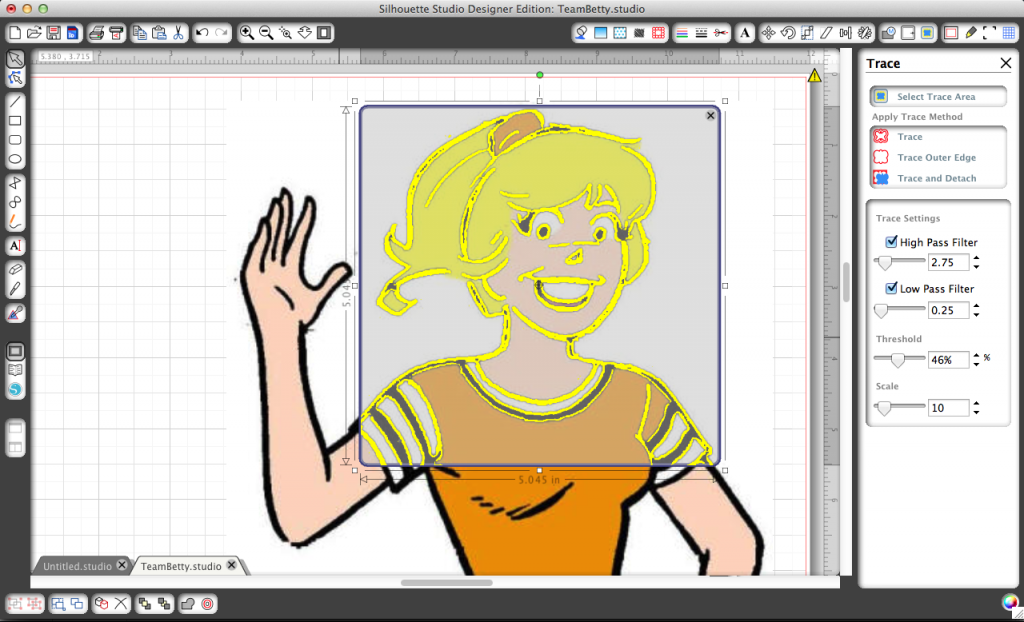Select the Rounded Rectangle tool
Screen dimensions: 1024x622
(x=15, y=140)
